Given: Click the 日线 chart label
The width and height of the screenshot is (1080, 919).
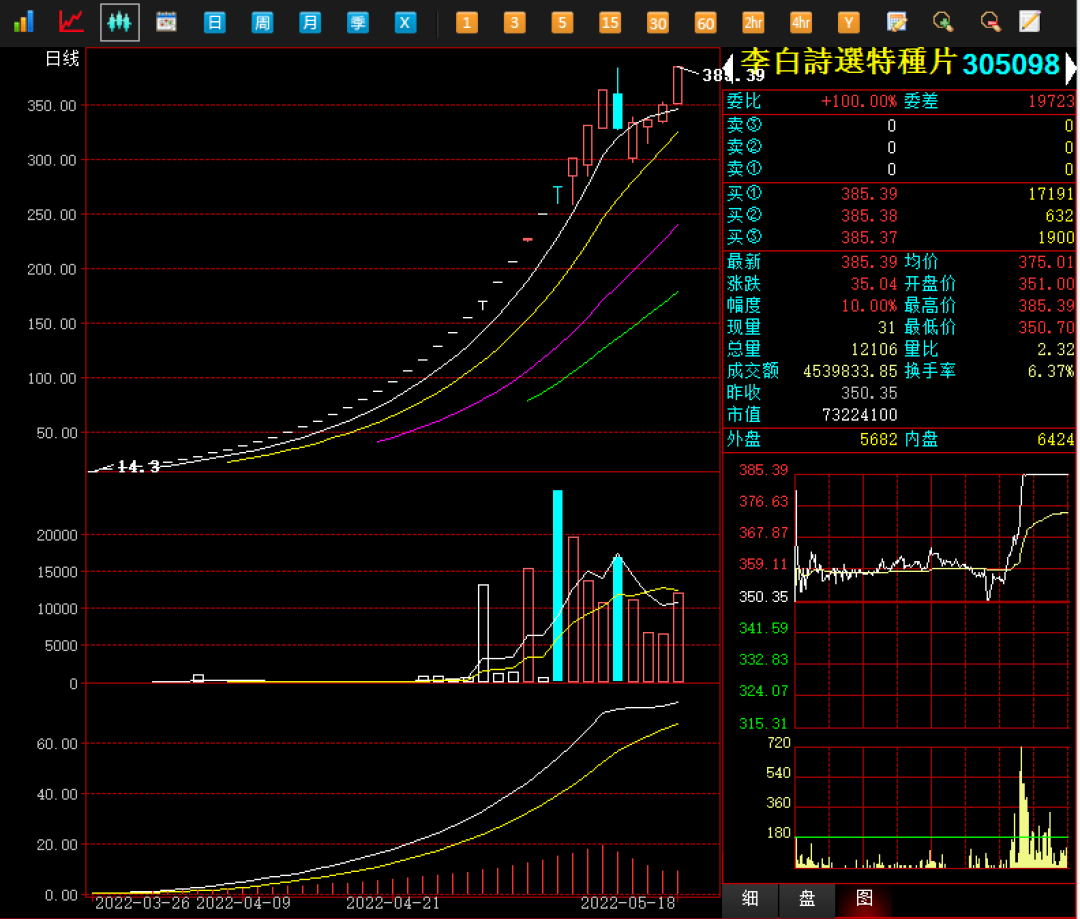Looking at the screenshot, I should pyautogui.click(x=62, y=59).
